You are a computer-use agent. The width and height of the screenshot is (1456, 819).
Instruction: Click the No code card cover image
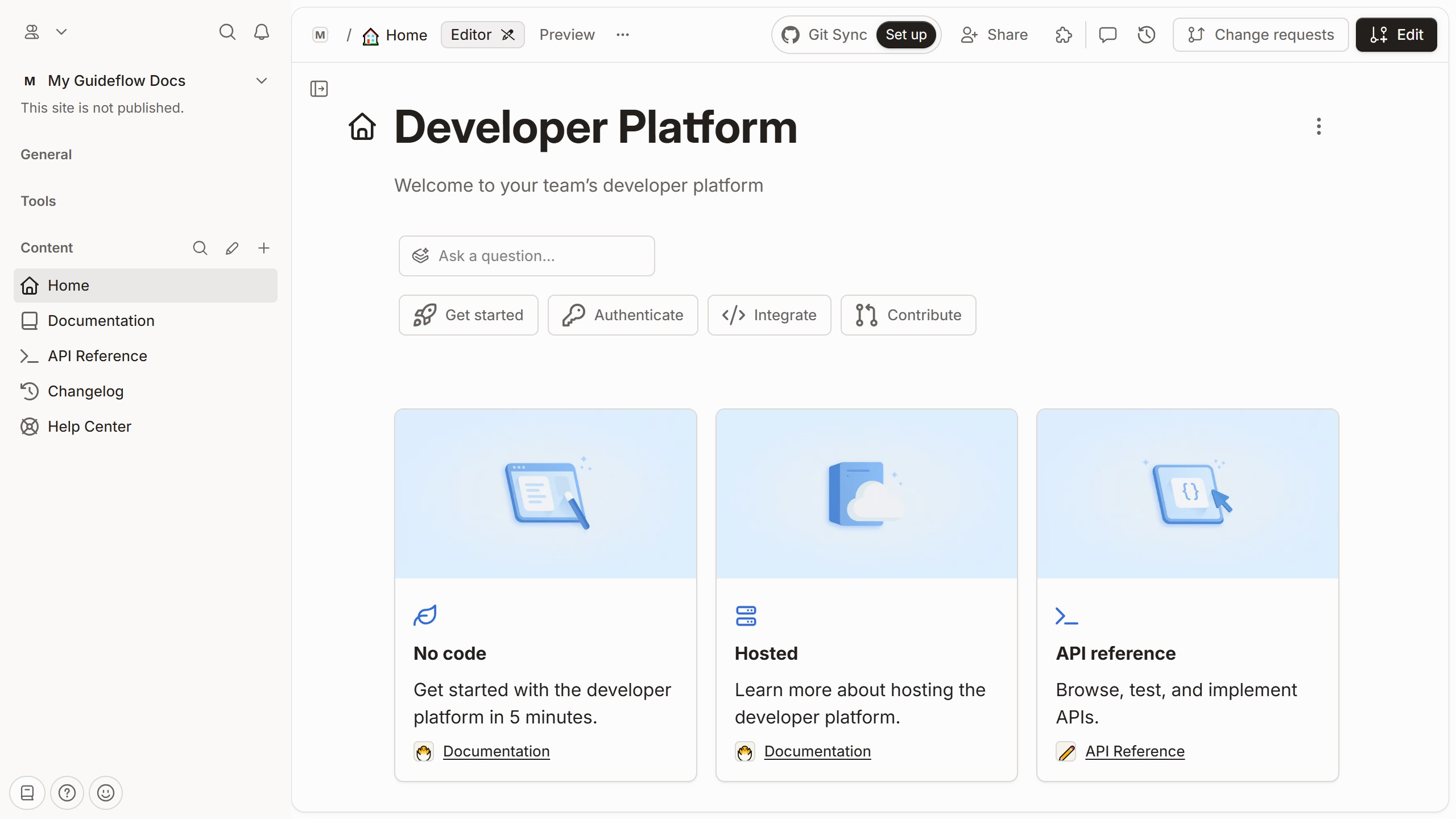point(545,494)
